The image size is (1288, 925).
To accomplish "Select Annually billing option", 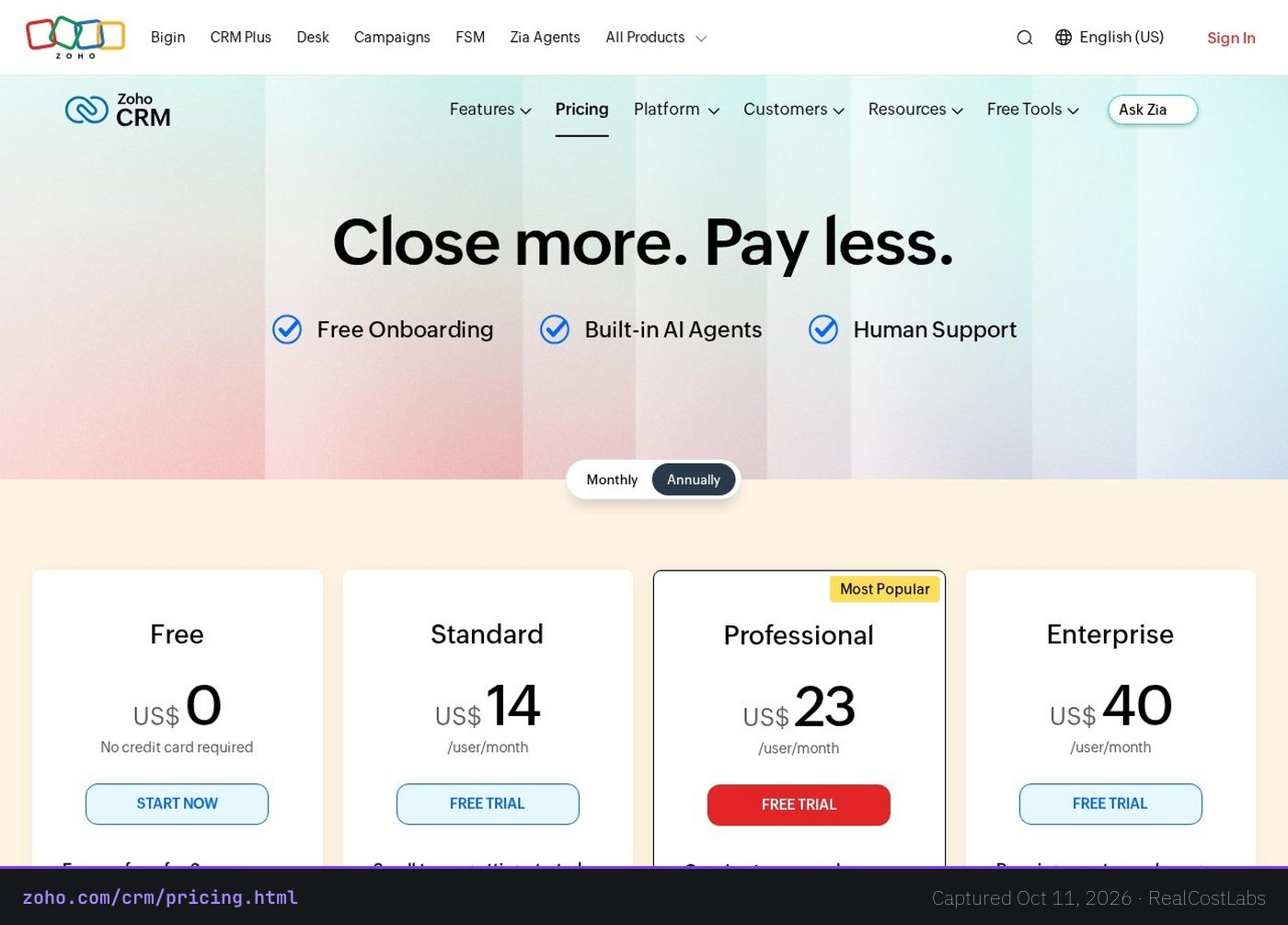I will pos(694,480).
